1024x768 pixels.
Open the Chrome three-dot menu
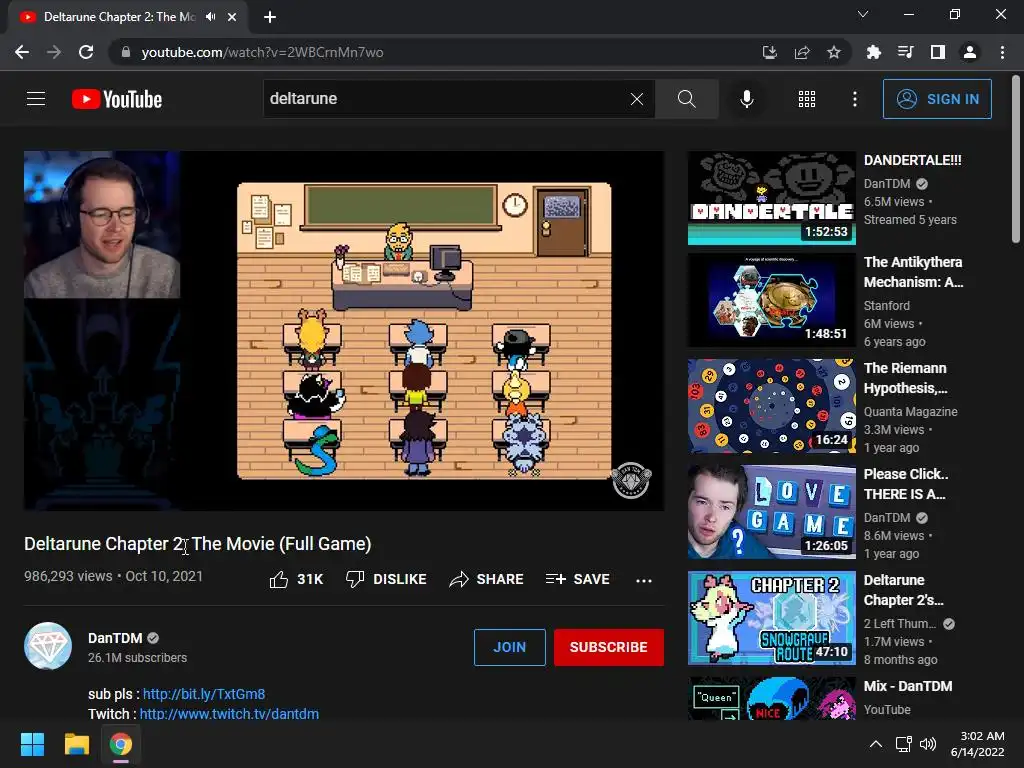(x=1002, y=52)
